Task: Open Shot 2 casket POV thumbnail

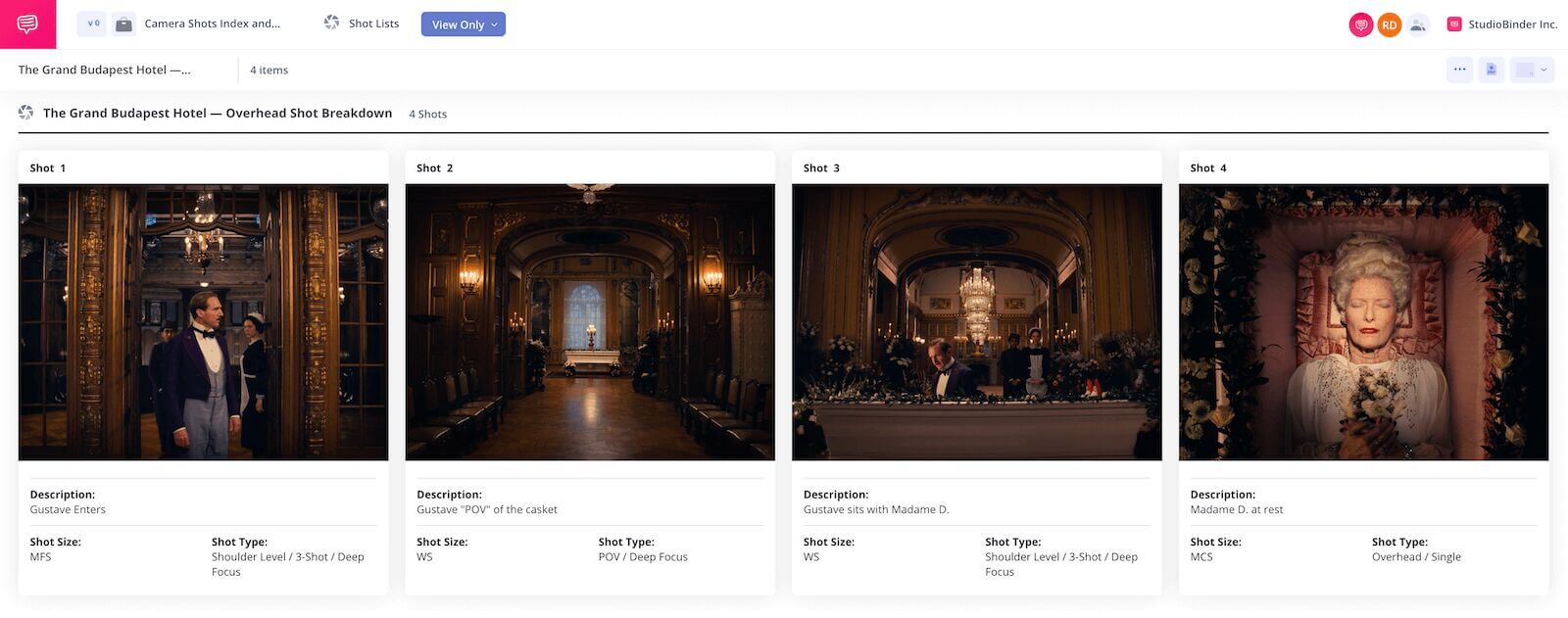Action: [590, 322]
